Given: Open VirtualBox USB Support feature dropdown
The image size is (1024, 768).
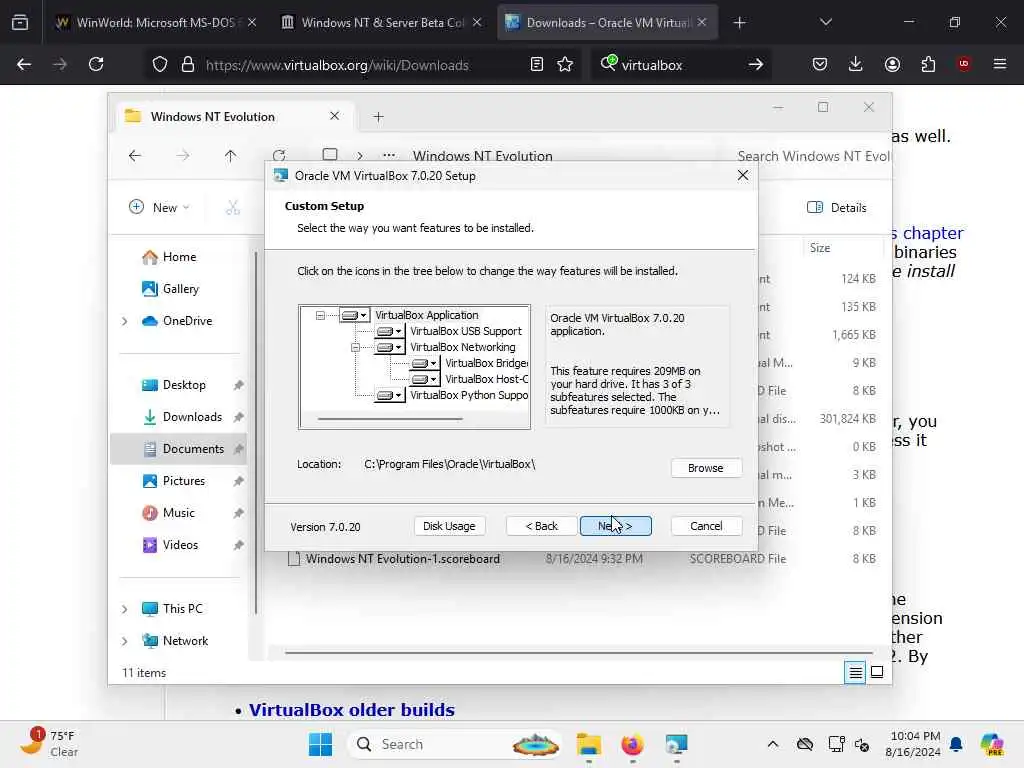Looking at the screenshot, I should tap(389, 332).
